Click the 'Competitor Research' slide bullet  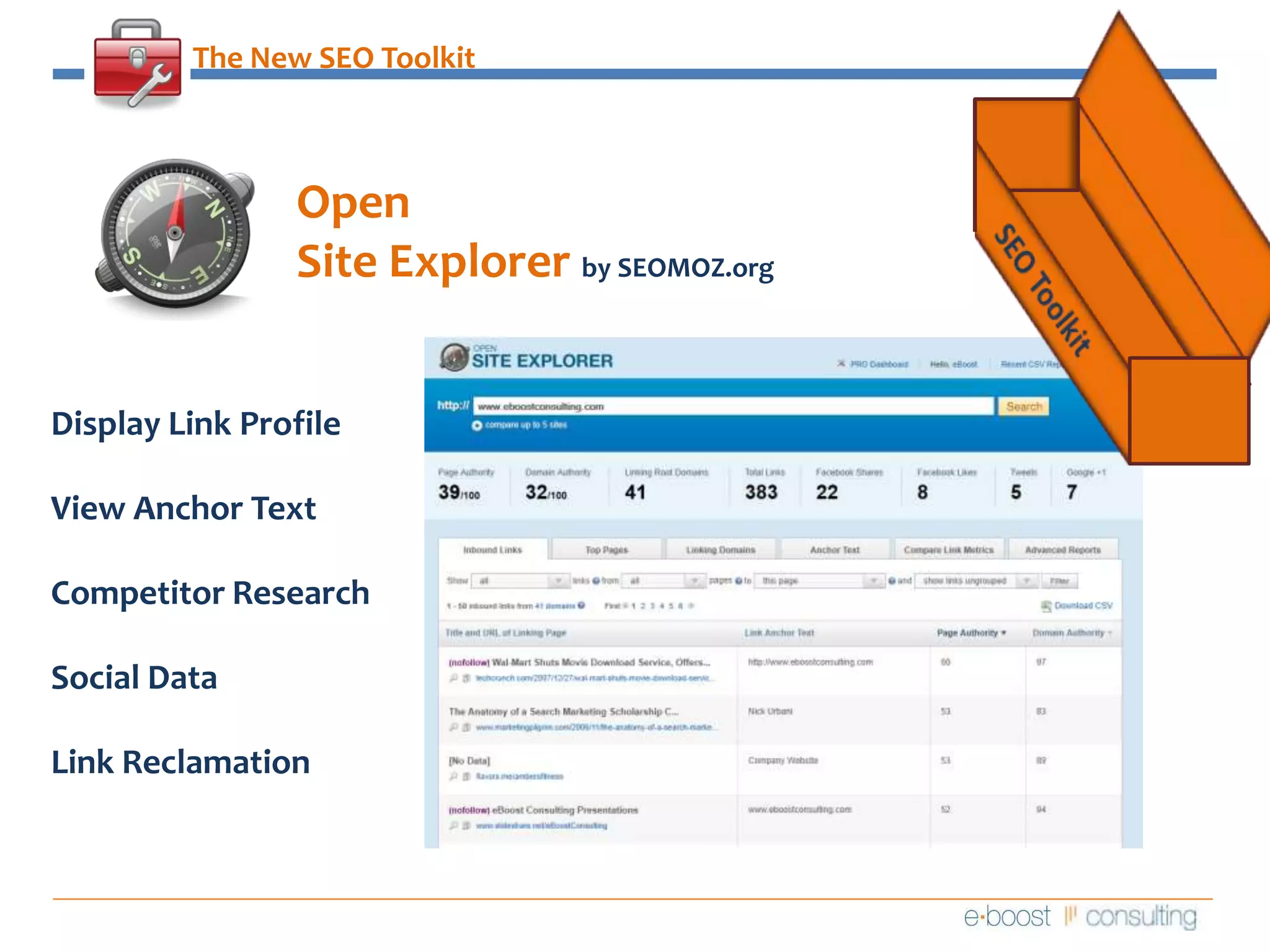pos(210,593)
